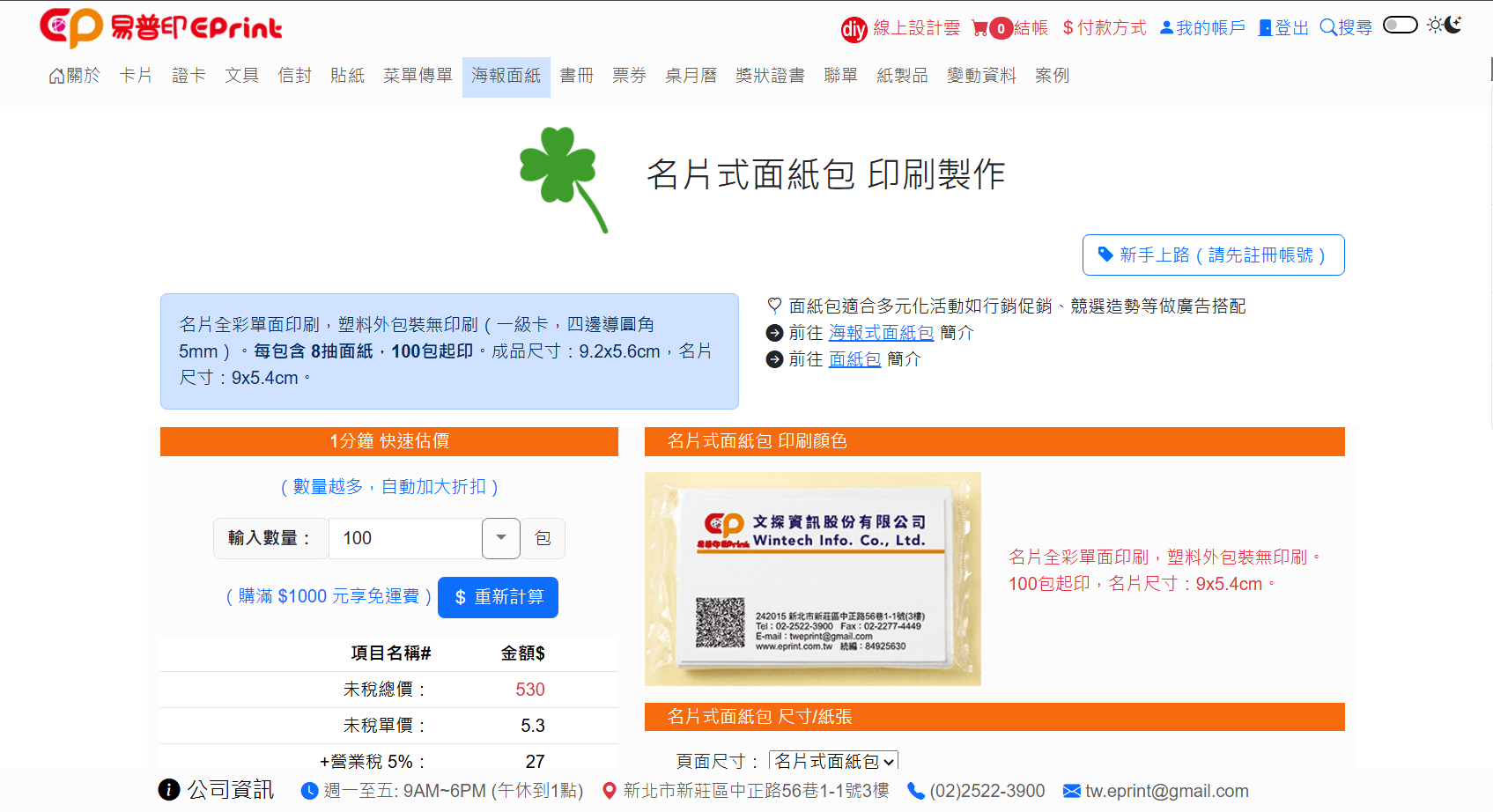Click the sun and moon theme icon
The height and width of the screenshot is (812, 1493).
click(x=1445, y=25)
